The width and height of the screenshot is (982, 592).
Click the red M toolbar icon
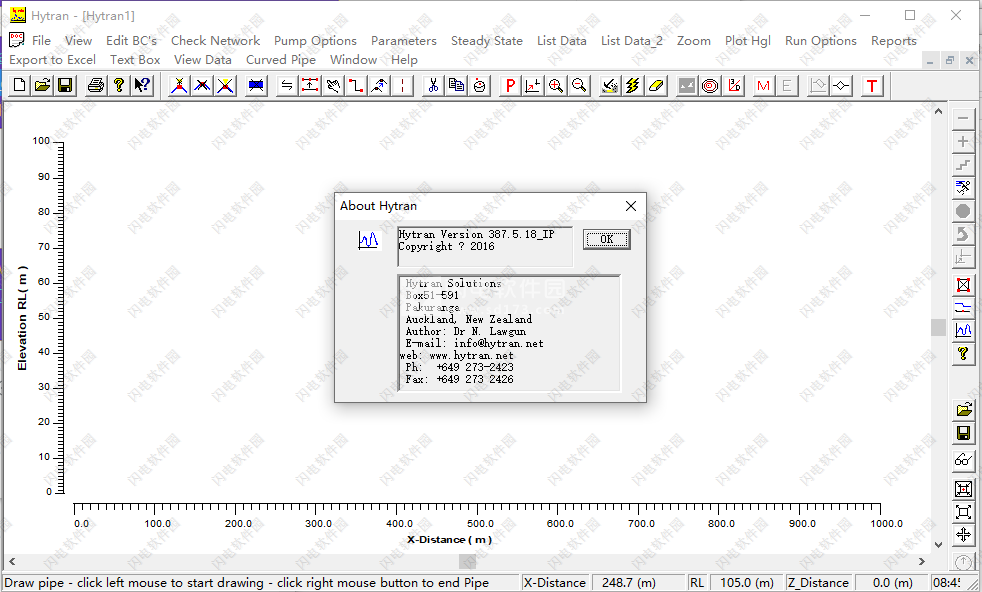click(x=763, y=85)
